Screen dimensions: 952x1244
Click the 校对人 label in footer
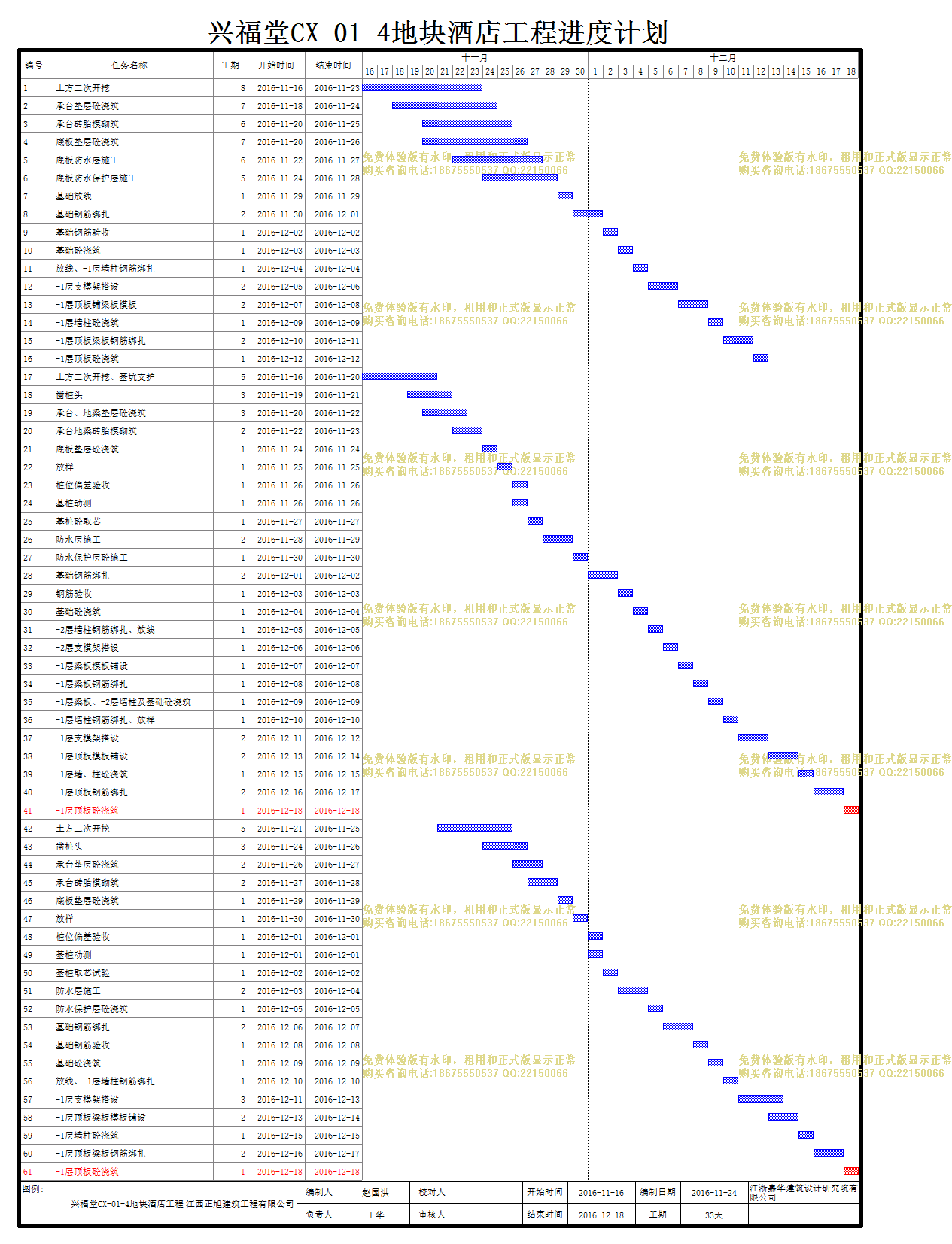pos(432,1192)
